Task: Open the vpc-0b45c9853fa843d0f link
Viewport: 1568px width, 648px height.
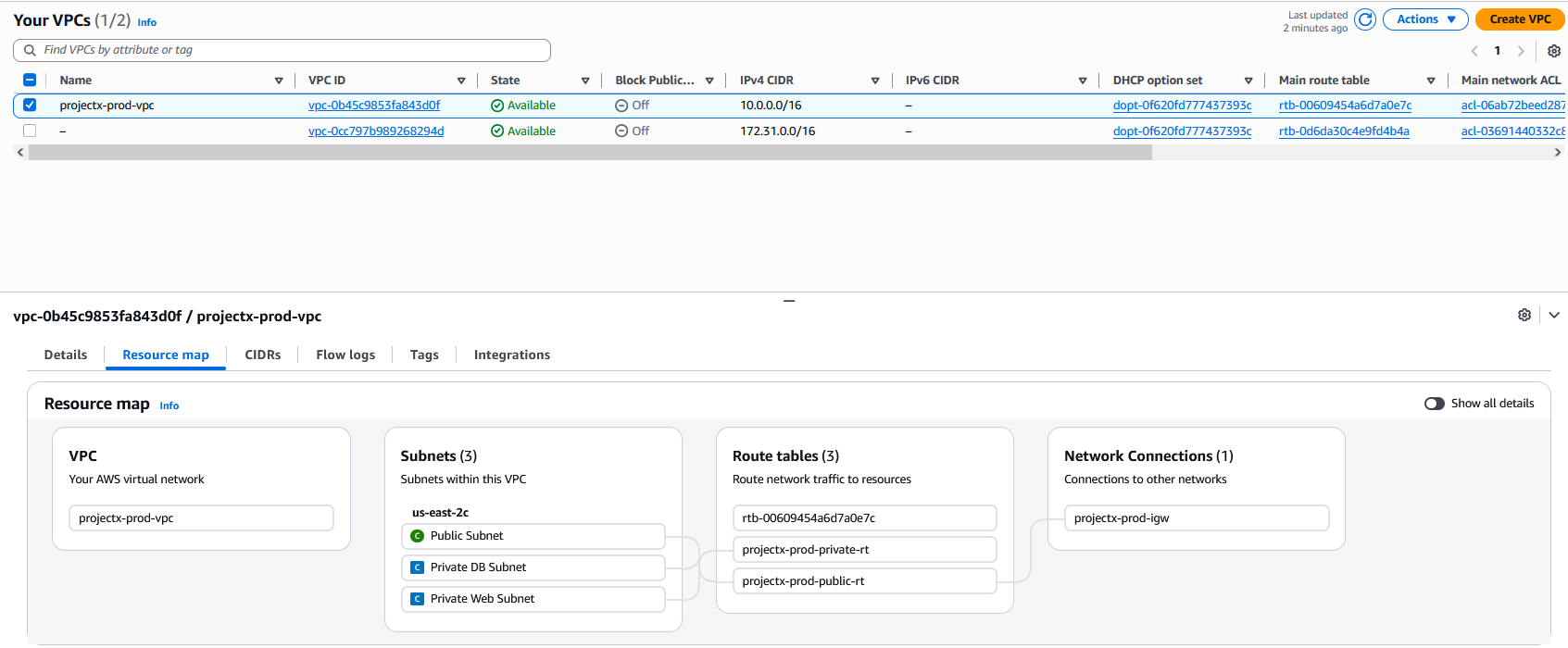Action: [374, 106]
